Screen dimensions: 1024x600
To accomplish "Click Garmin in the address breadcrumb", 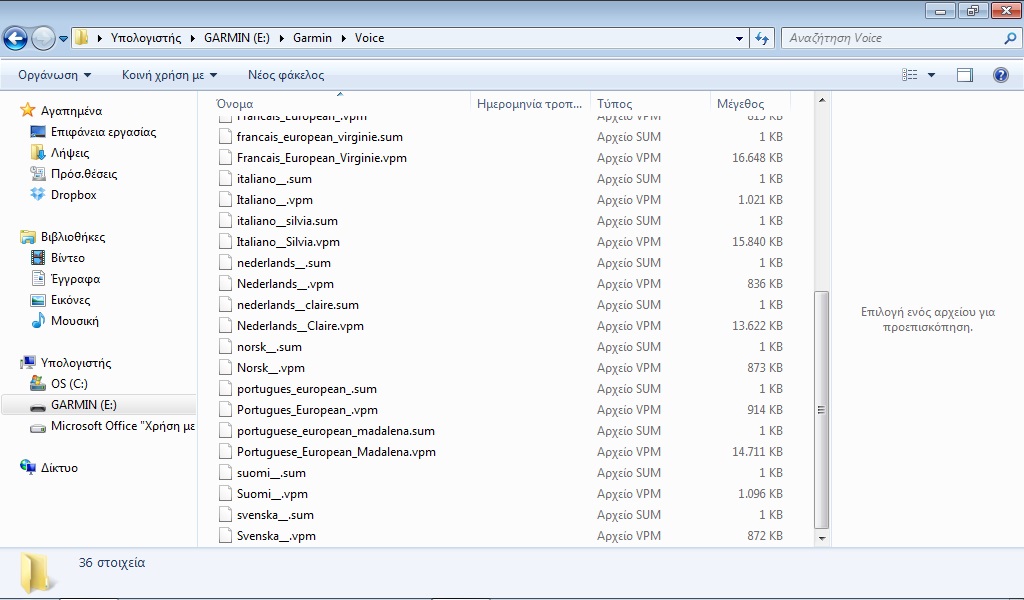I will [312, 38].
